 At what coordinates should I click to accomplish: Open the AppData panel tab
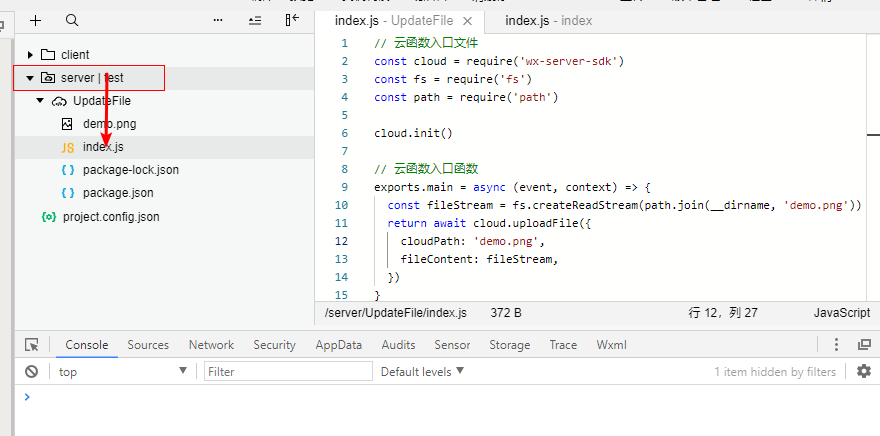pos(338,345)
